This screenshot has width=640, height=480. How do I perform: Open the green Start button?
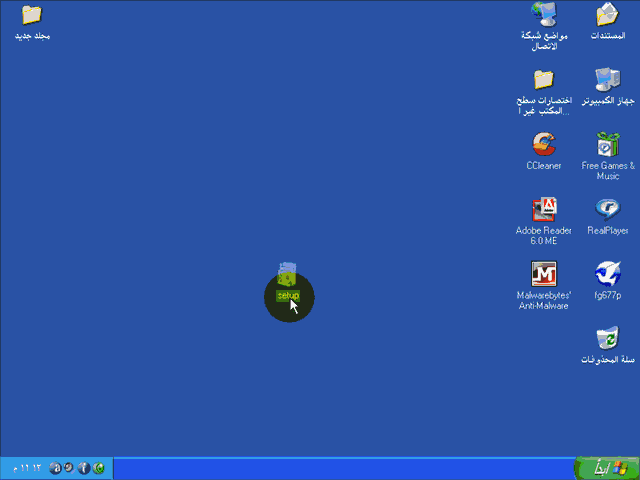point(606,468)
